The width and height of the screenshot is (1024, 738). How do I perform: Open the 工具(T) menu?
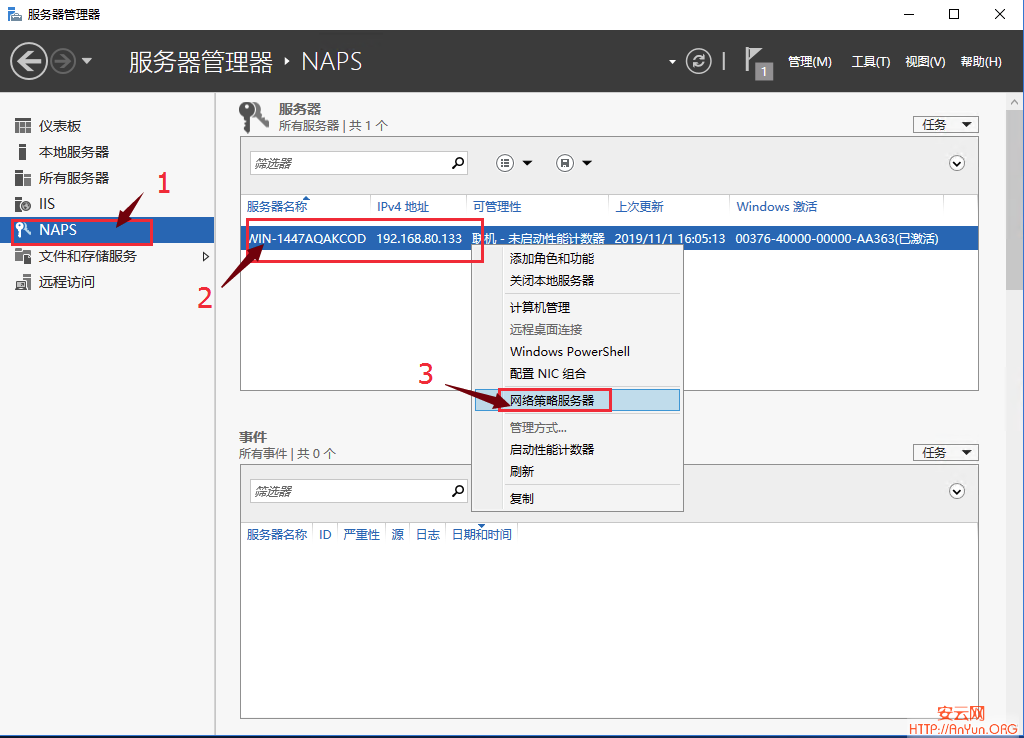[870, 62]
